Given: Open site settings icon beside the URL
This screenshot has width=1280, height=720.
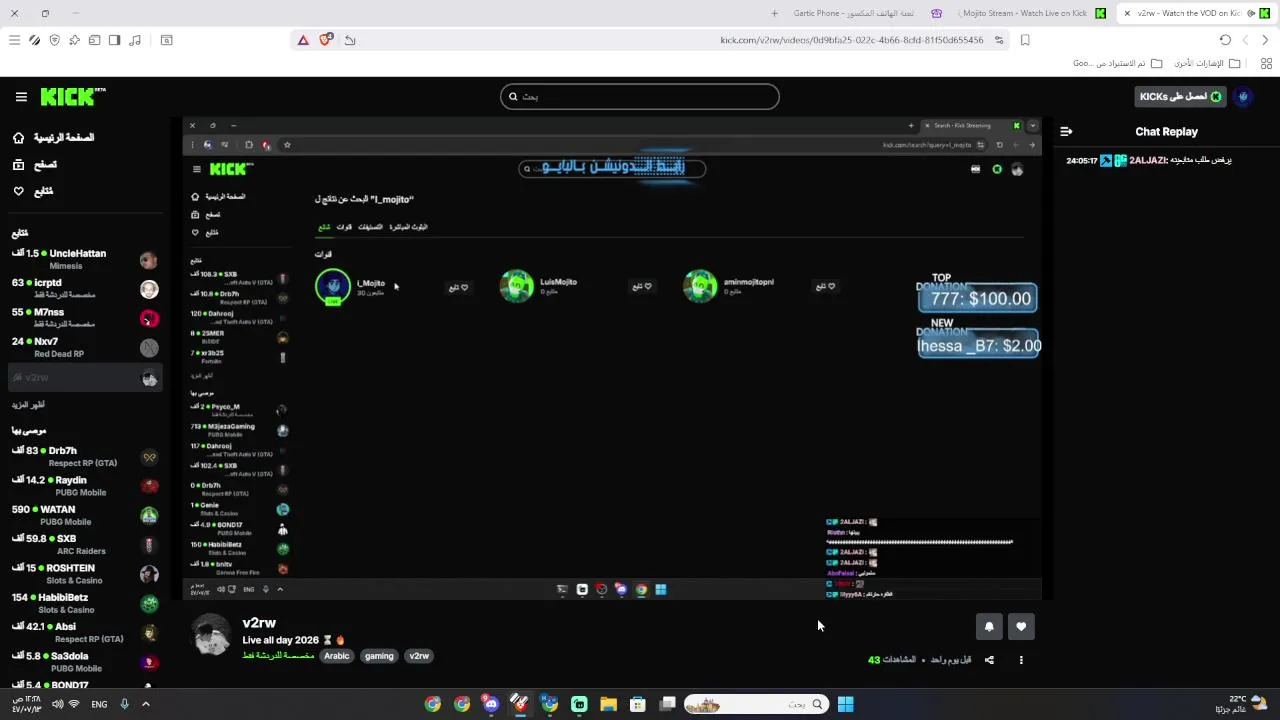Looking at the screenshot, I should pos(999,40).
